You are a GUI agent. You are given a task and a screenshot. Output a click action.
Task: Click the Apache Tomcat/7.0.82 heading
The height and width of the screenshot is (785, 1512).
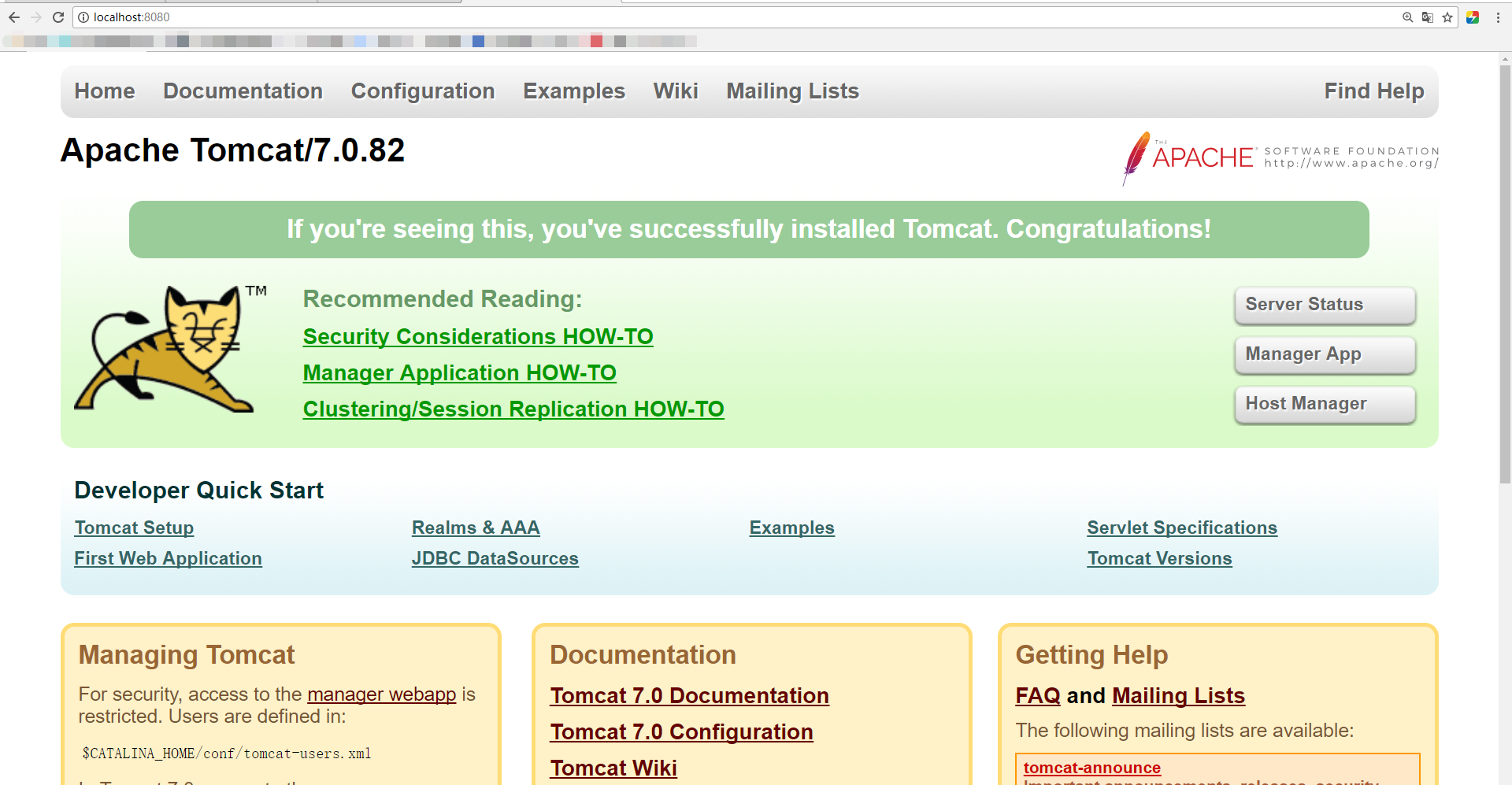pyautogui.click(x=232, y=150)
